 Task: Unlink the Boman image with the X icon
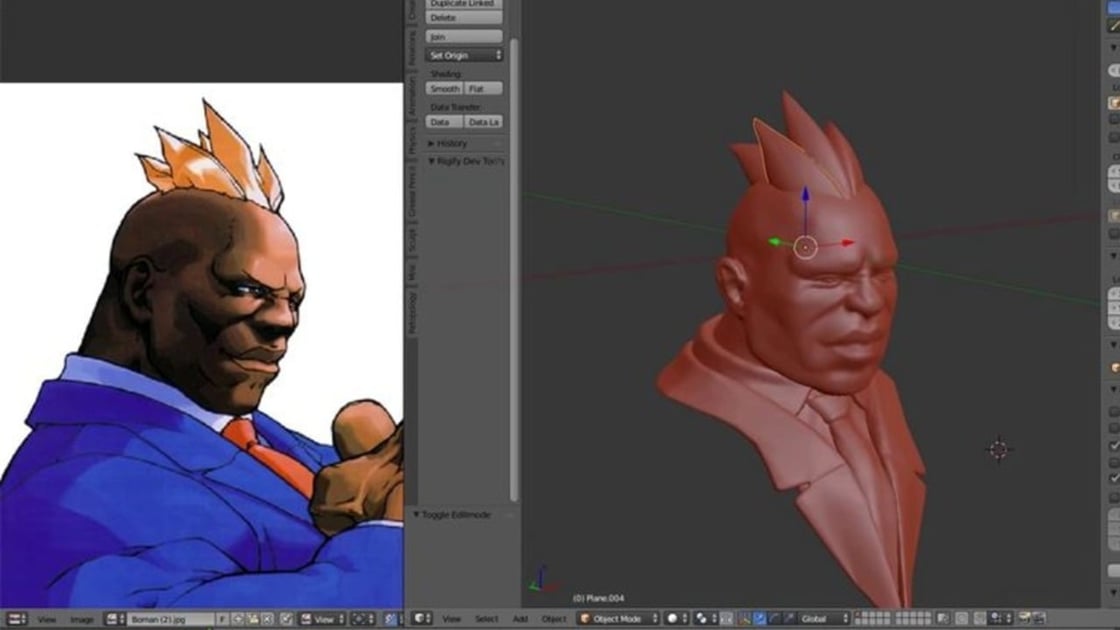pyautogui.click(x=268, y=618)
